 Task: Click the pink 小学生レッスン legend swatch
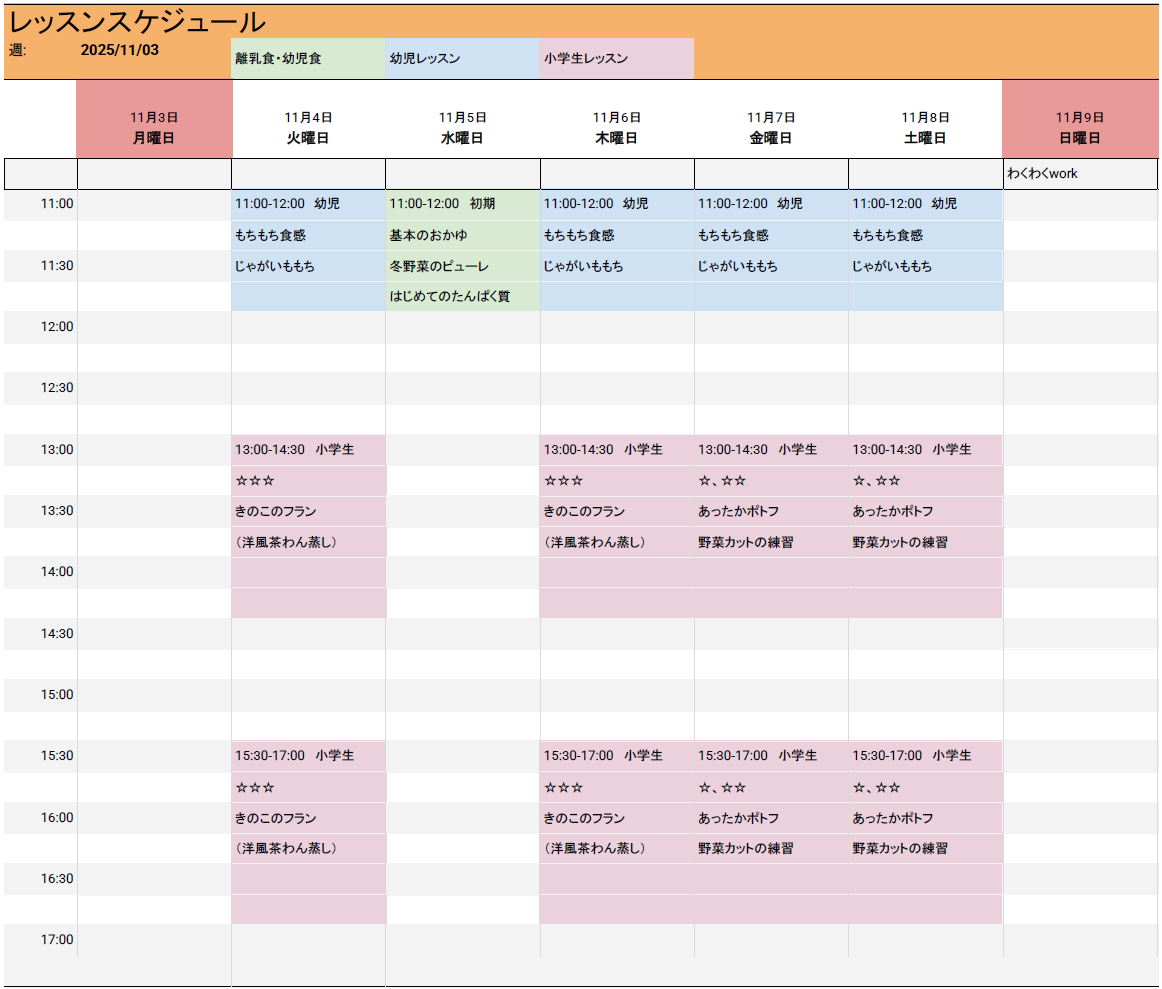tap(616, 59)
